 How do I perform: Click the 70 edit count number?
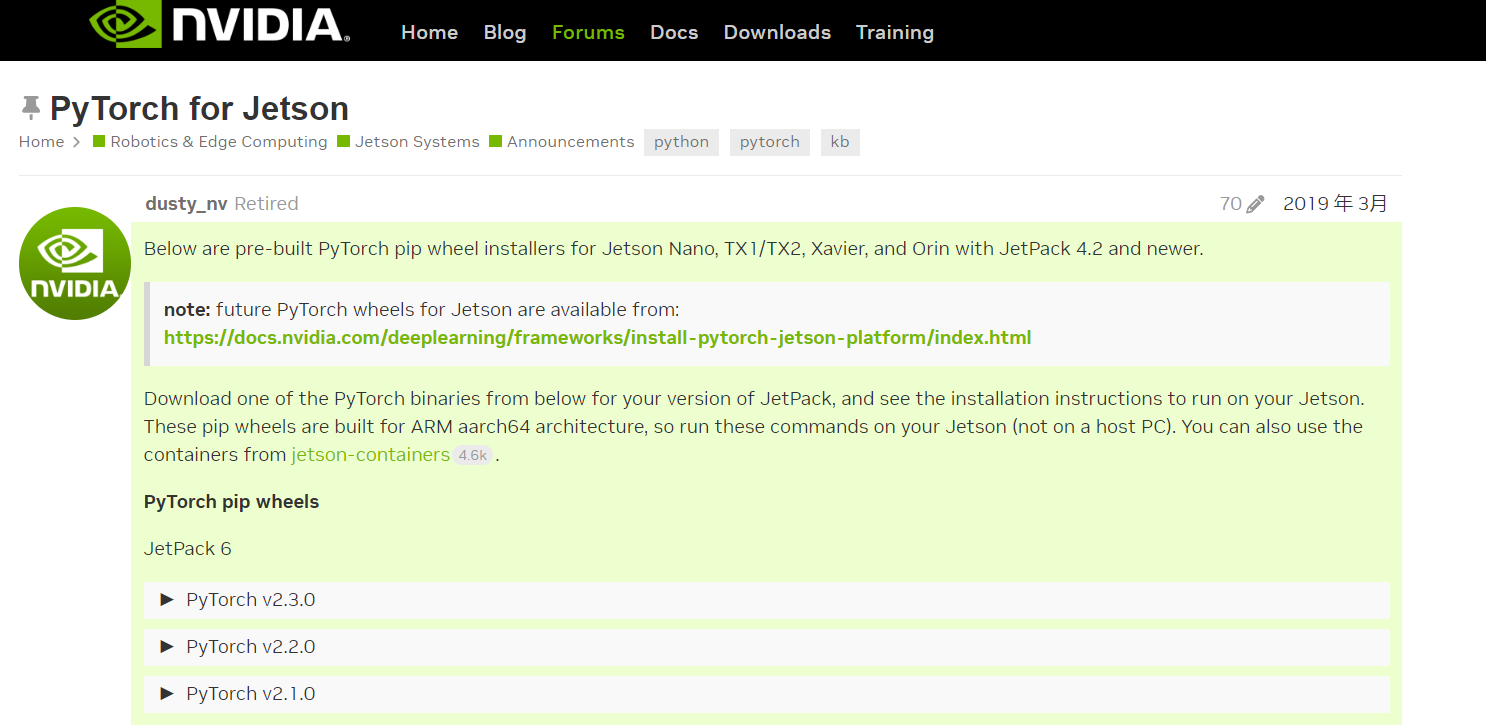point(1231,204)
